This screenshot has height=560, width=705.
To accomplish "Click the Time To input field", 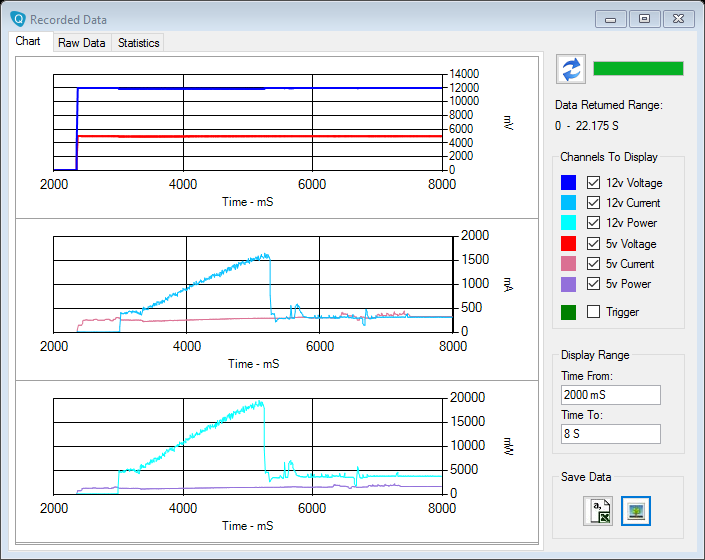I will pyautogui.click(x=610, y=434).
